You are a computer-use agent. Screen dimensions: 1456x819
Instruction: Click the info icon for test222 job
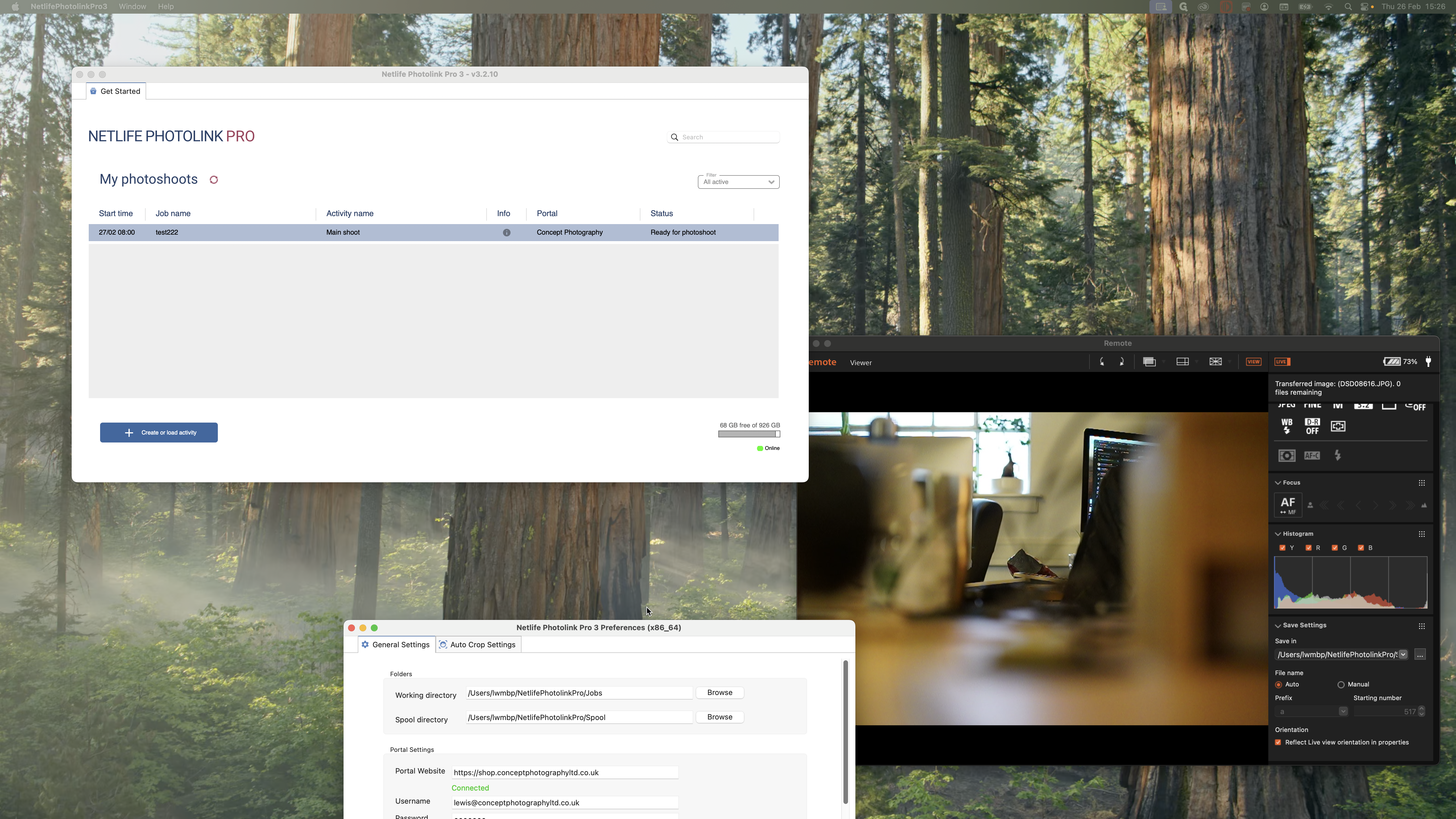(506, 233)
